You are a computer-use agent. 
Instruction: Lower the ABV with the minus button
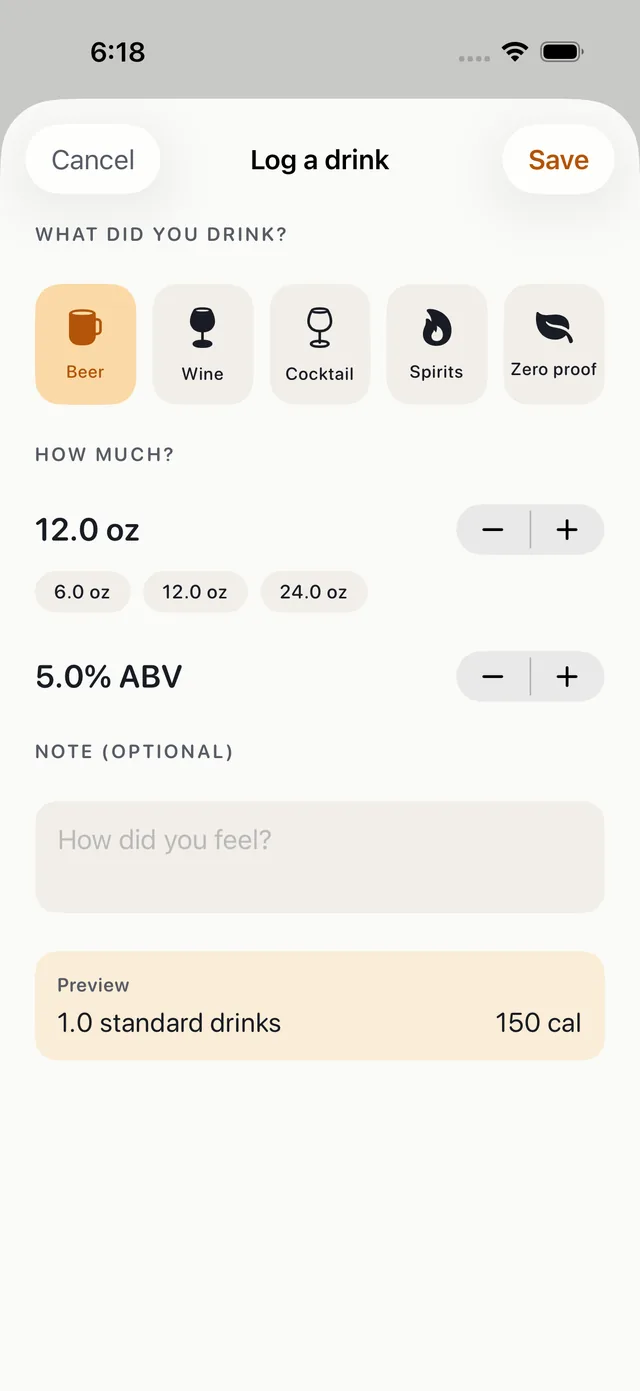pyautogui.click(x=493, y=676)
